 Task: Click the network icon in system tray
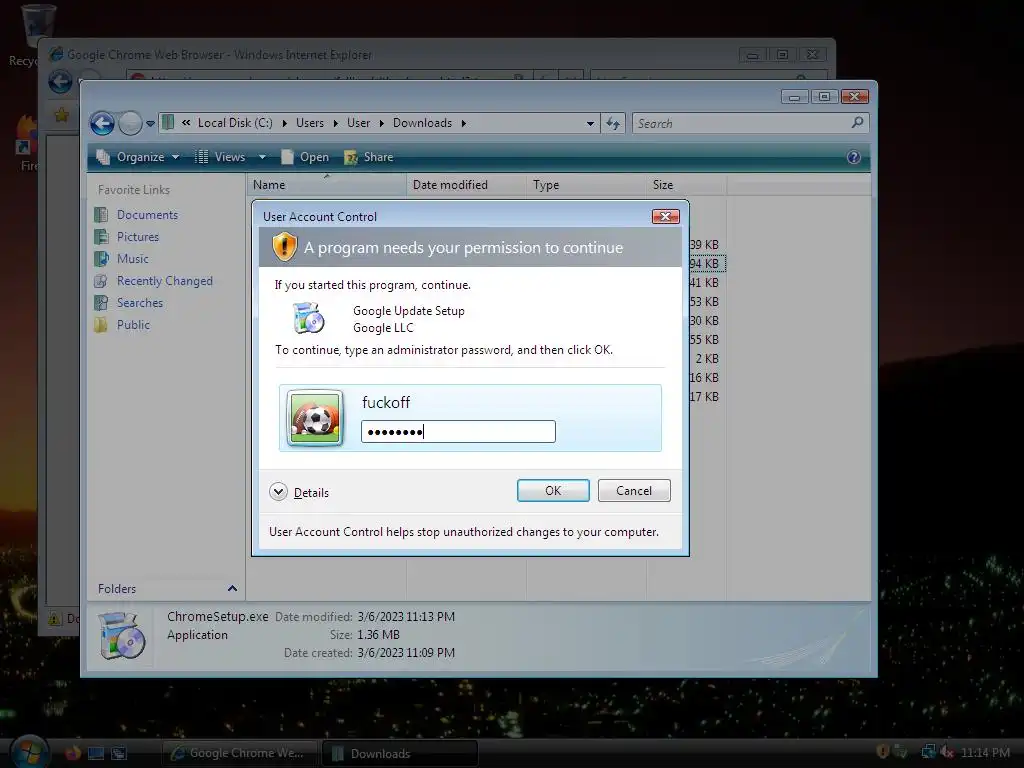(x=928, y=752)
